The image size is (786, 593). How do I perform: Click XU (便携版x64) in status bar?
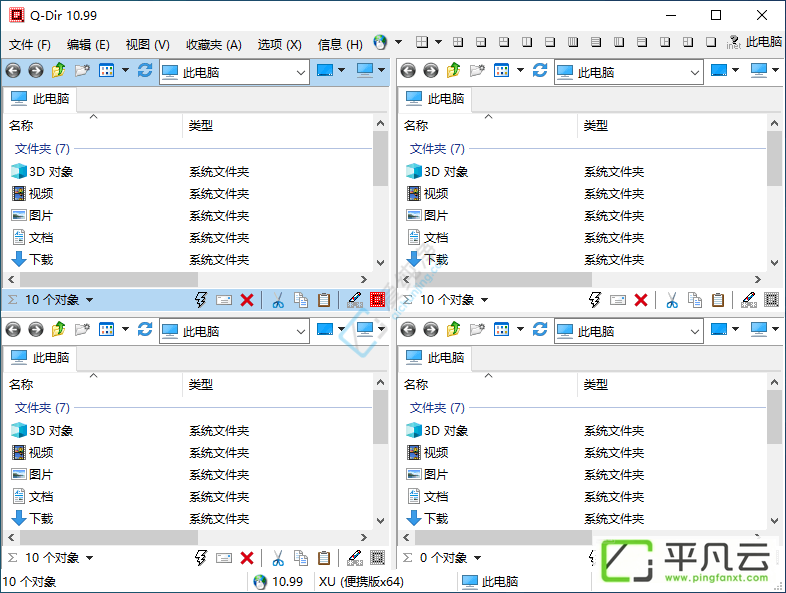click(x=361, y=581)
